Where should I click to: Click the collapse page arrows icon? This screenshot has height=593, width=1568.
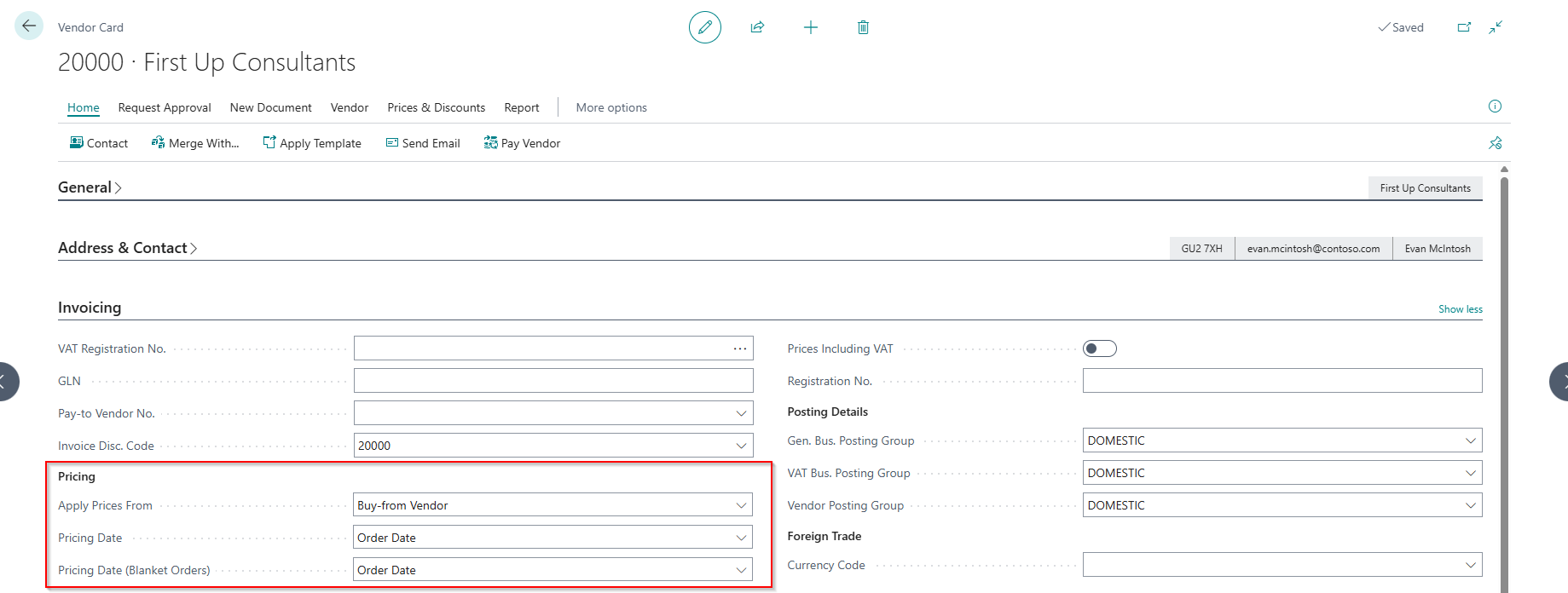tap(1496, 27)
